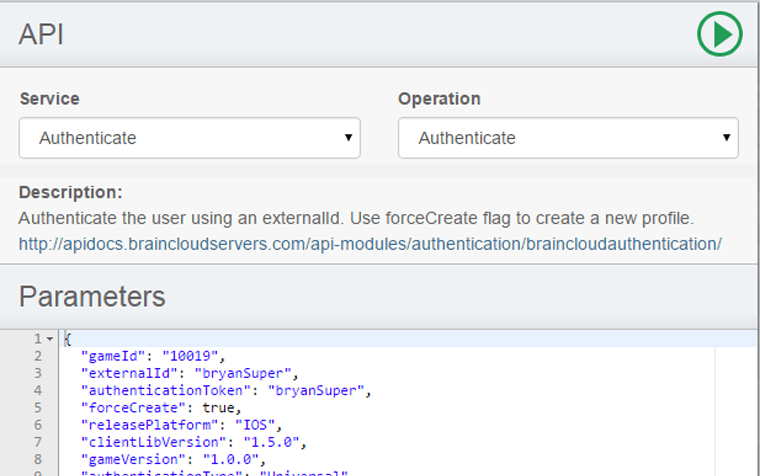Viewport: 760px width, 476px height.
Task: Click line number 2 in the editor gutter
Action: click(38, 356)
